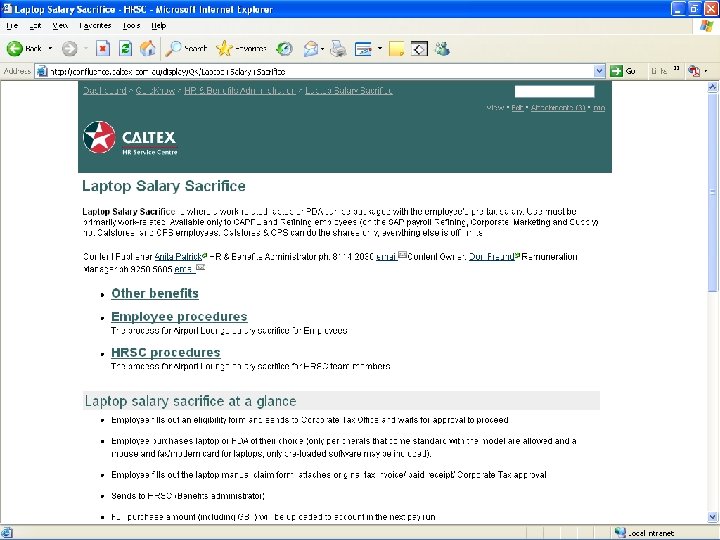720x540 pixels.
Task: Follow the Dashboard breadcrumb link
Action: click(x=105, y=90)
